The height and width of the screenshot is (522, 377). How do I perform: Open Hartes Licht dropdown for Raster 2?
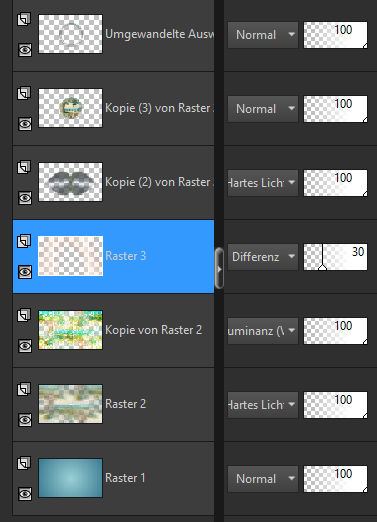(x=263, y=405)
